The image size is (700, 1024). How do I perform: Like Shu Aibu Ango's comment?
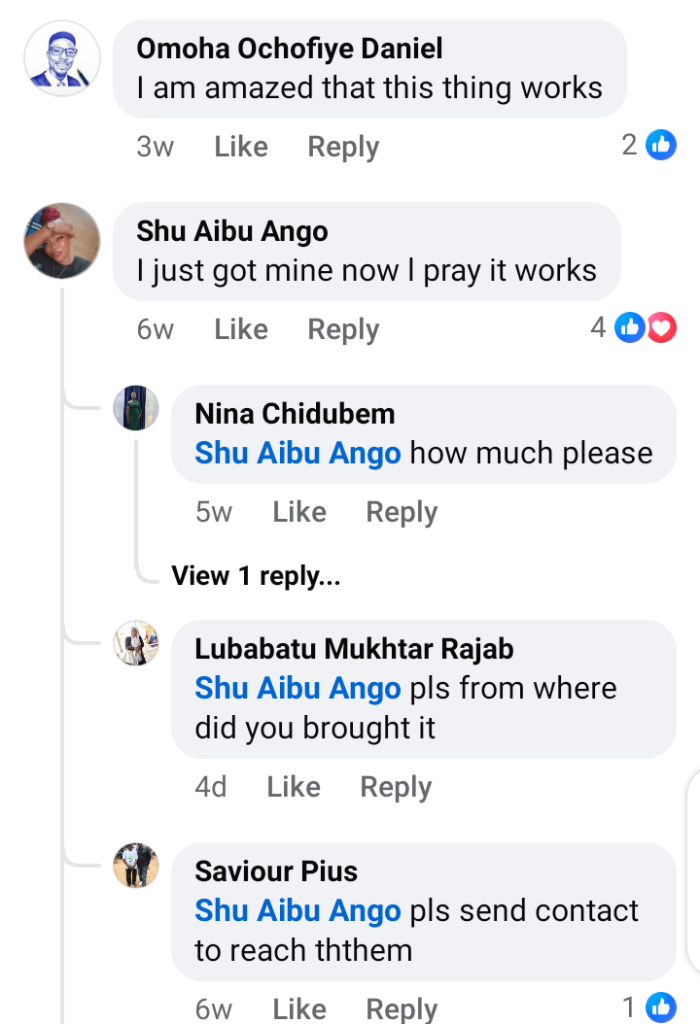point(241,329)
